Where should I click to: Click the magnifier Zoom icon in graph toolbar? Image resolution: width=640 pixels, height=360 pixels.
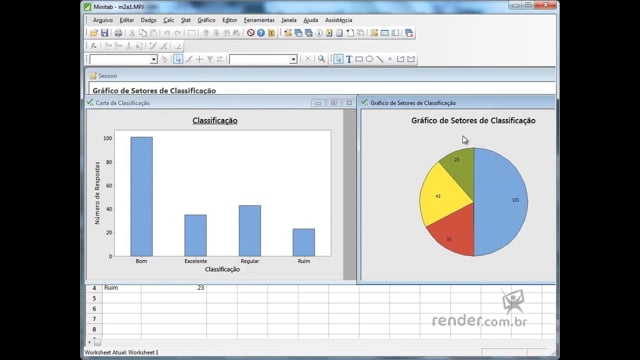tap(322, 59)
